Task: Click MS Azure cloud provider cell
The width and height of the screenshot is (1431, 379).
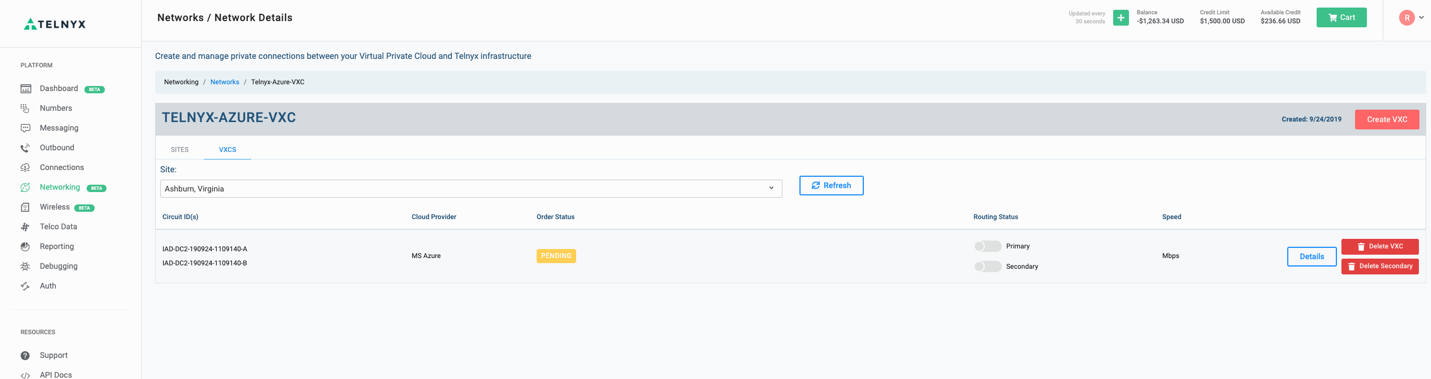Action: (x=426, y=256)
